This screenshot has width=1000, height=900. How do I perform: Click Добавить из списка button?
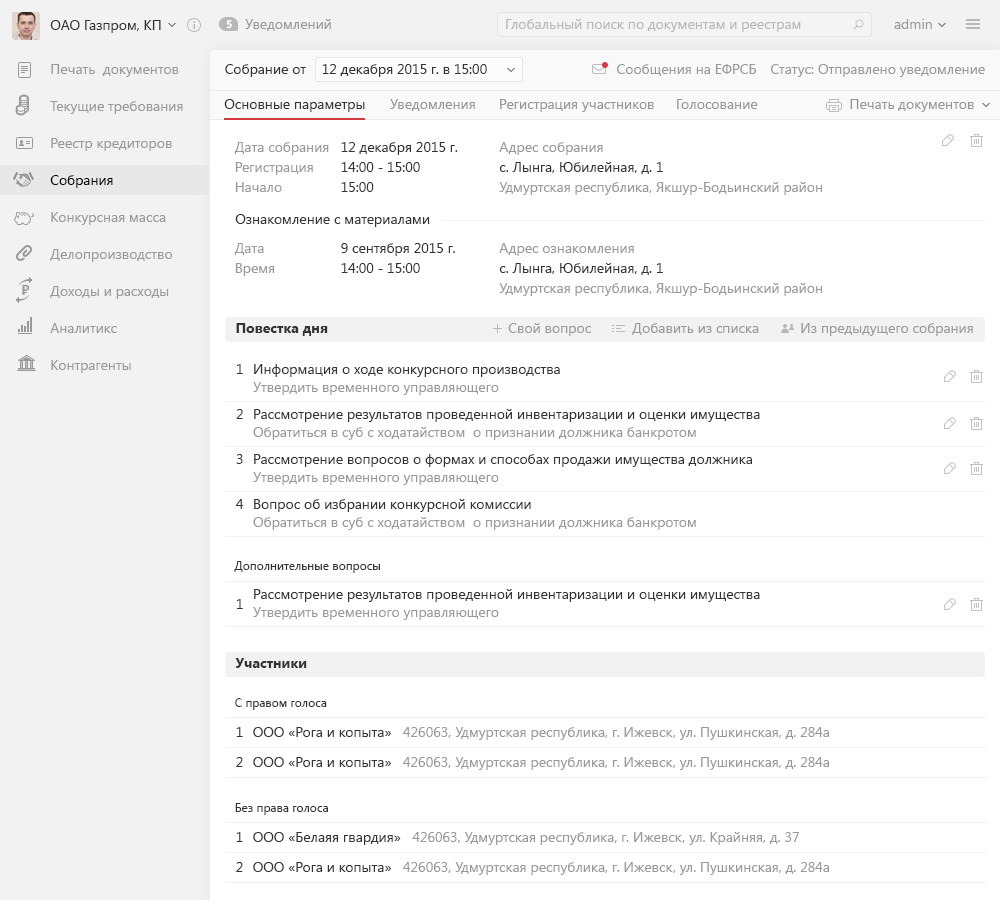pos(685,329)
